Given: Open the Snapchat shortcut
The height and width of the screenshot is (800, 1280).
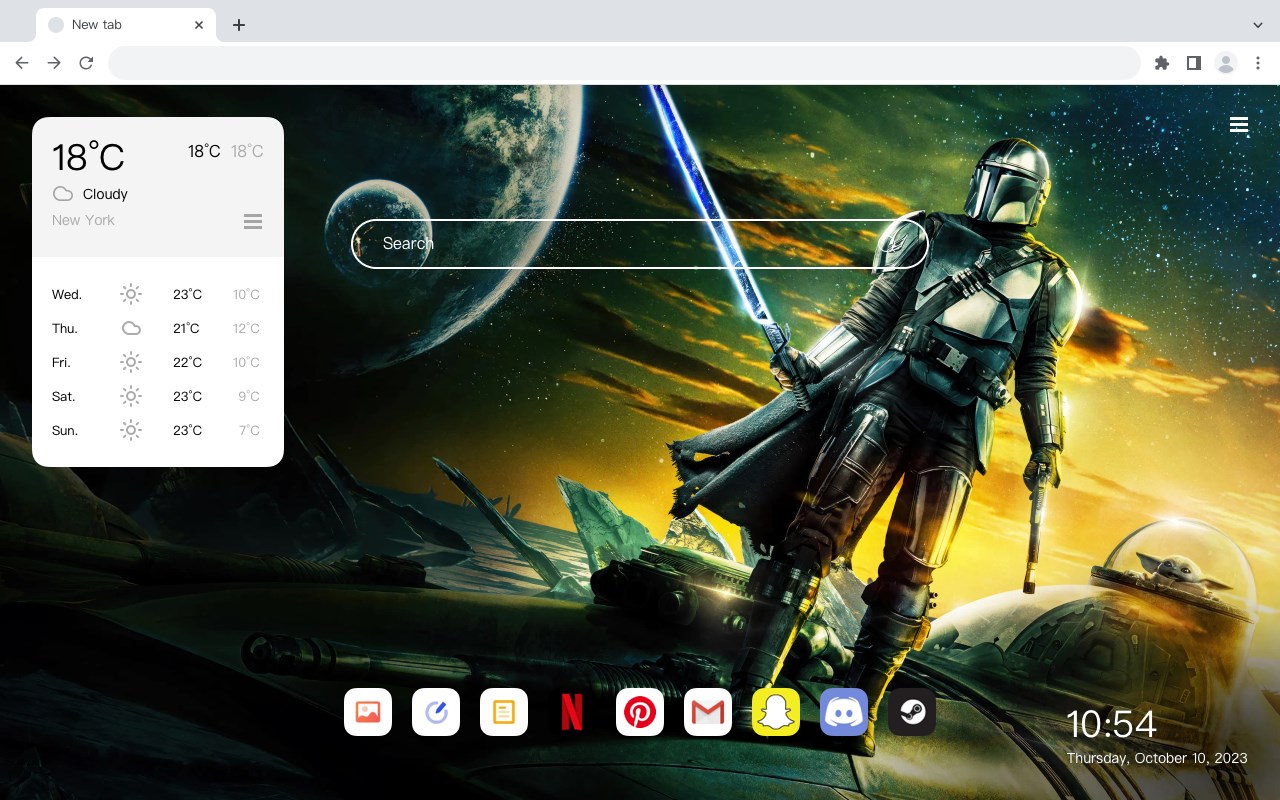Looking at the screenshot, I should pos(776,712).
